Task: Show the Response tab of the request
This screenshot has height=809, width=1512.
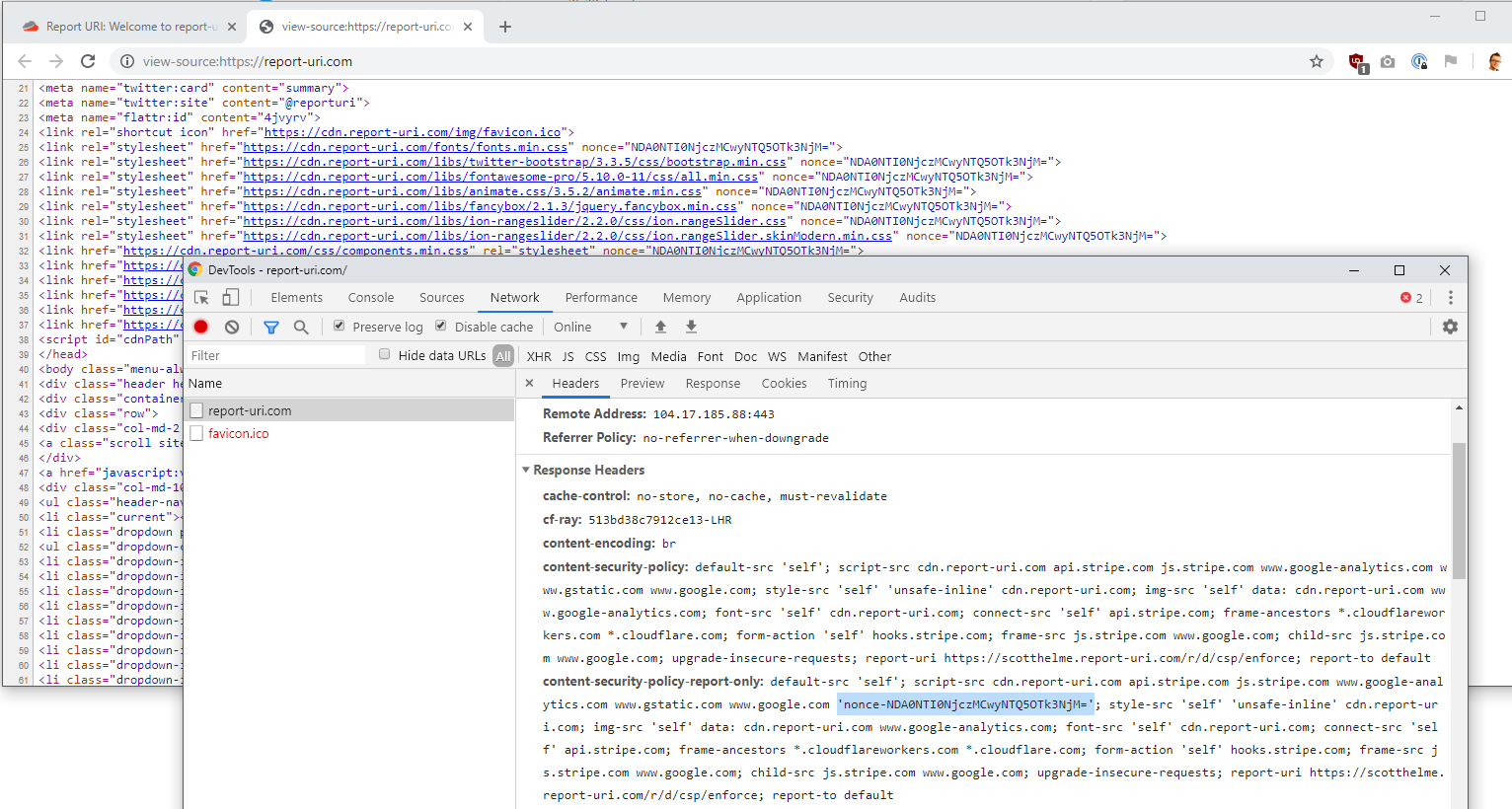Action: (714, 384)
